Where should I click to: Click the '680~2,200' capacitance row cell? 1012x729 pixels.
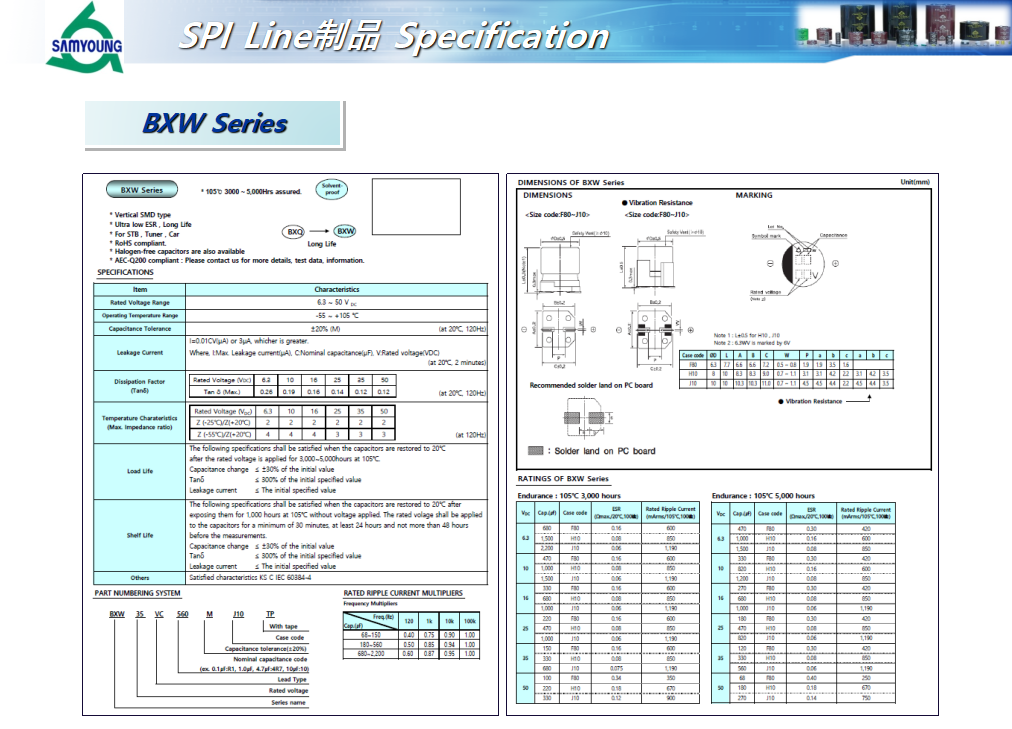pos(370,654)
